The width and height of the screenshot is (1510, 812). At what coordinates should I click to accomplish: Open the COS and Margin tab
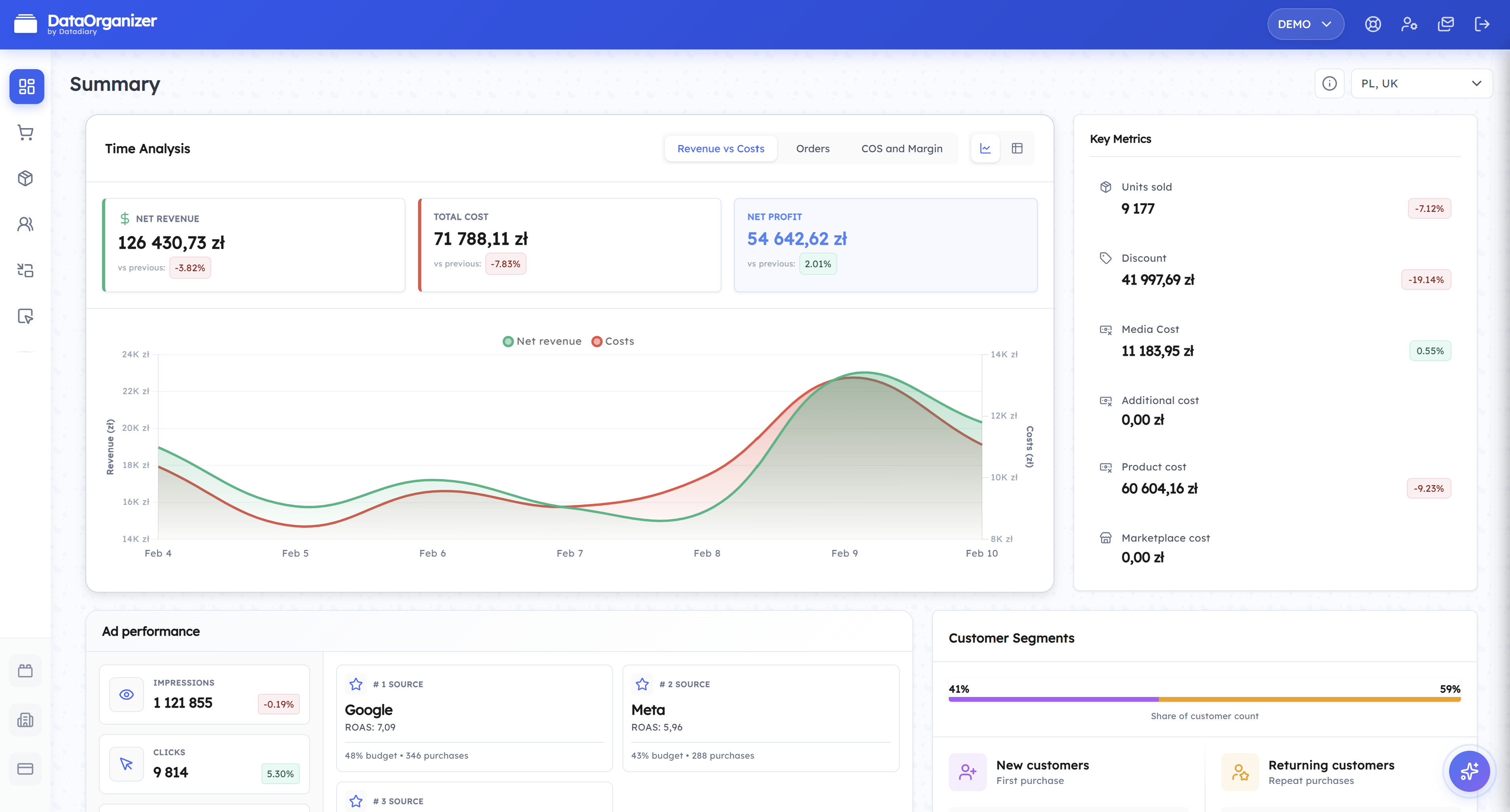coord(902,148)
